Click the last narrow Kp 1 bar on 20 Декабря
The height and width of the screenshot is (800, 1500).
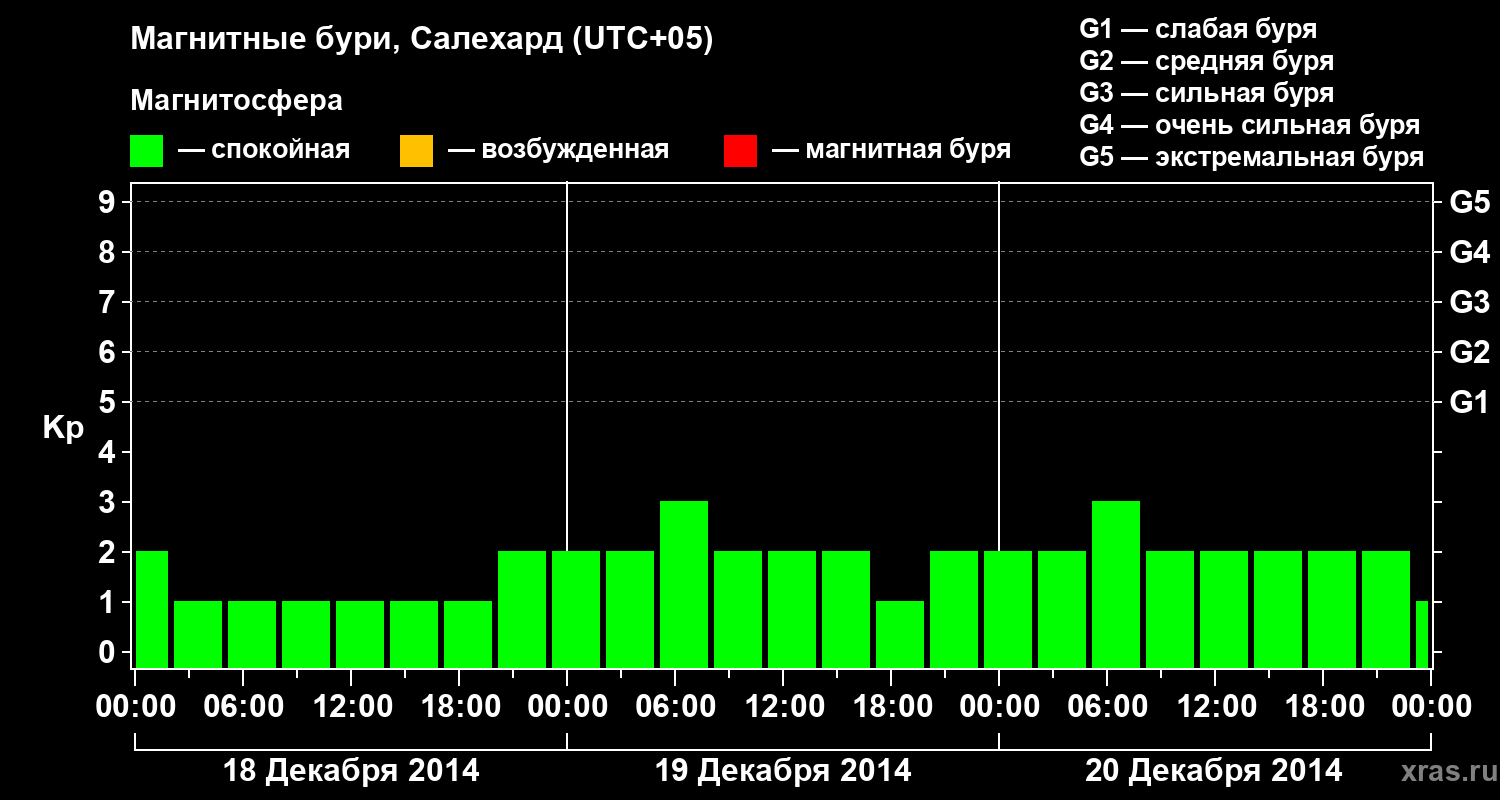point(1422,634)
